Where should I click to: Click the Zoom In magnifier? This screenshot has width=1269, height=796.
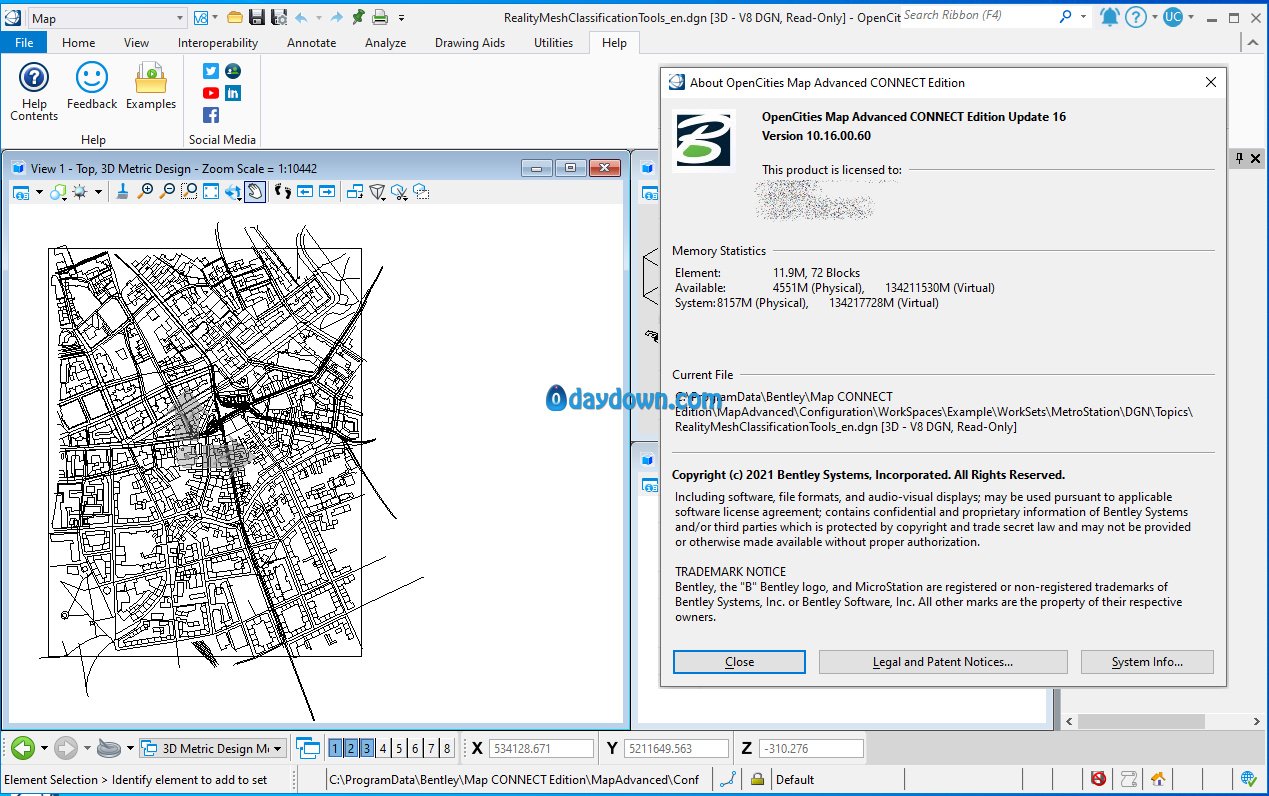[146, 191]
